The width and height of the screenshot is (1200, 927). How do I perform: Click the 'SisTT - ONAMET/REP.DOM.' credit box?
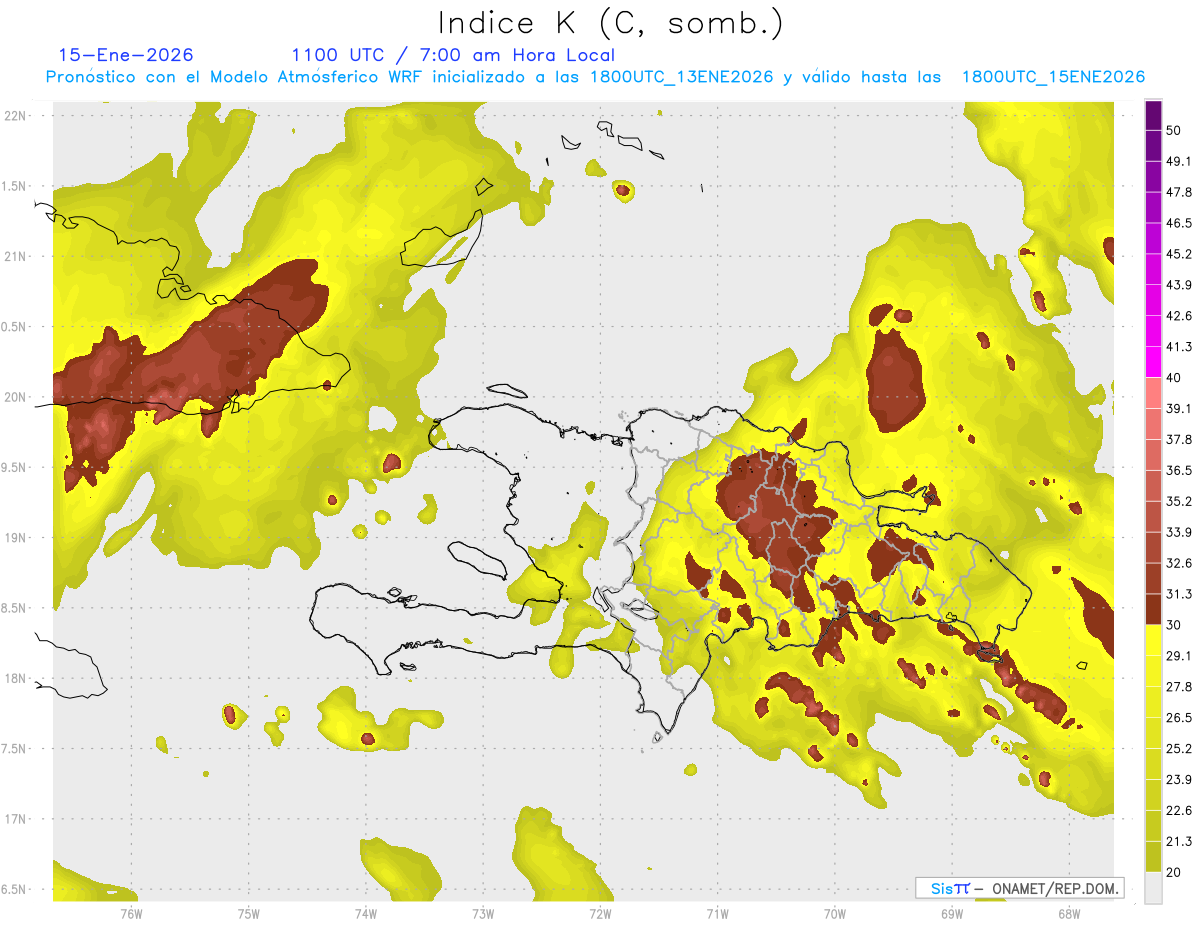[x=1019, y=888]
